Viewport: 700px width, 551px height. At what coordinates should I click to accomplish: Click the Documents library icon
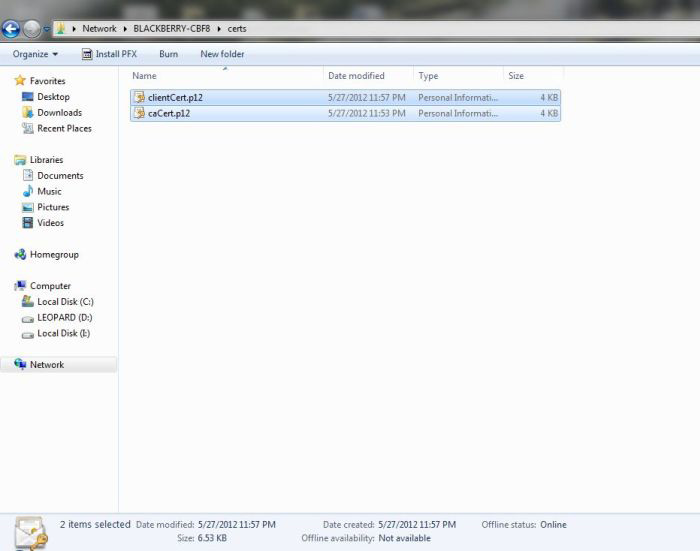click(28, 175)
